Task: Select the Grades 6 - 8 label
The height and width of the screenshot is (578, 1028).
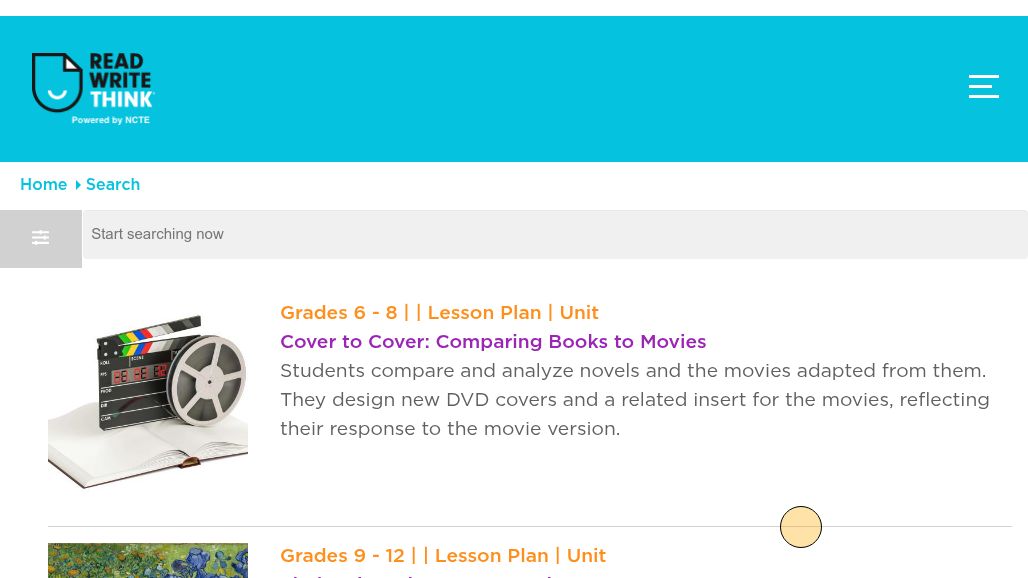Action: click(339, 313)
